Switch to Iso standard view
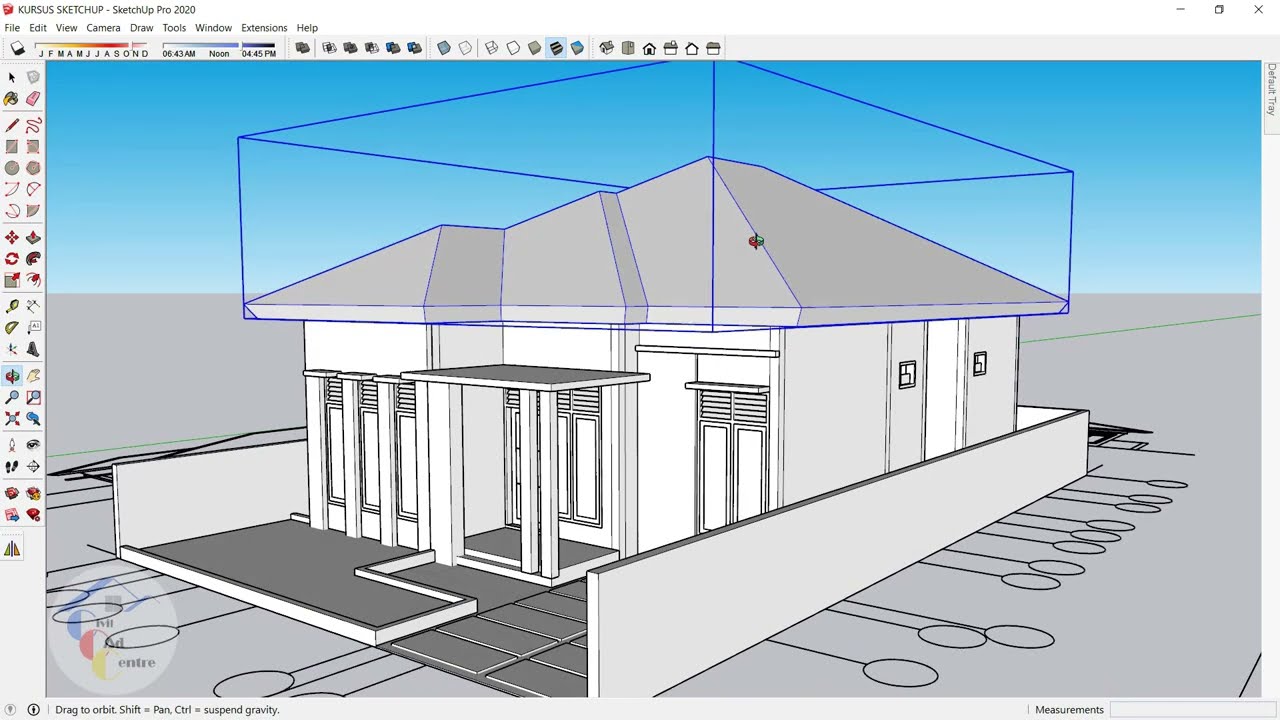Screen dimensions: 1280x720 click(x=606, y=48)
